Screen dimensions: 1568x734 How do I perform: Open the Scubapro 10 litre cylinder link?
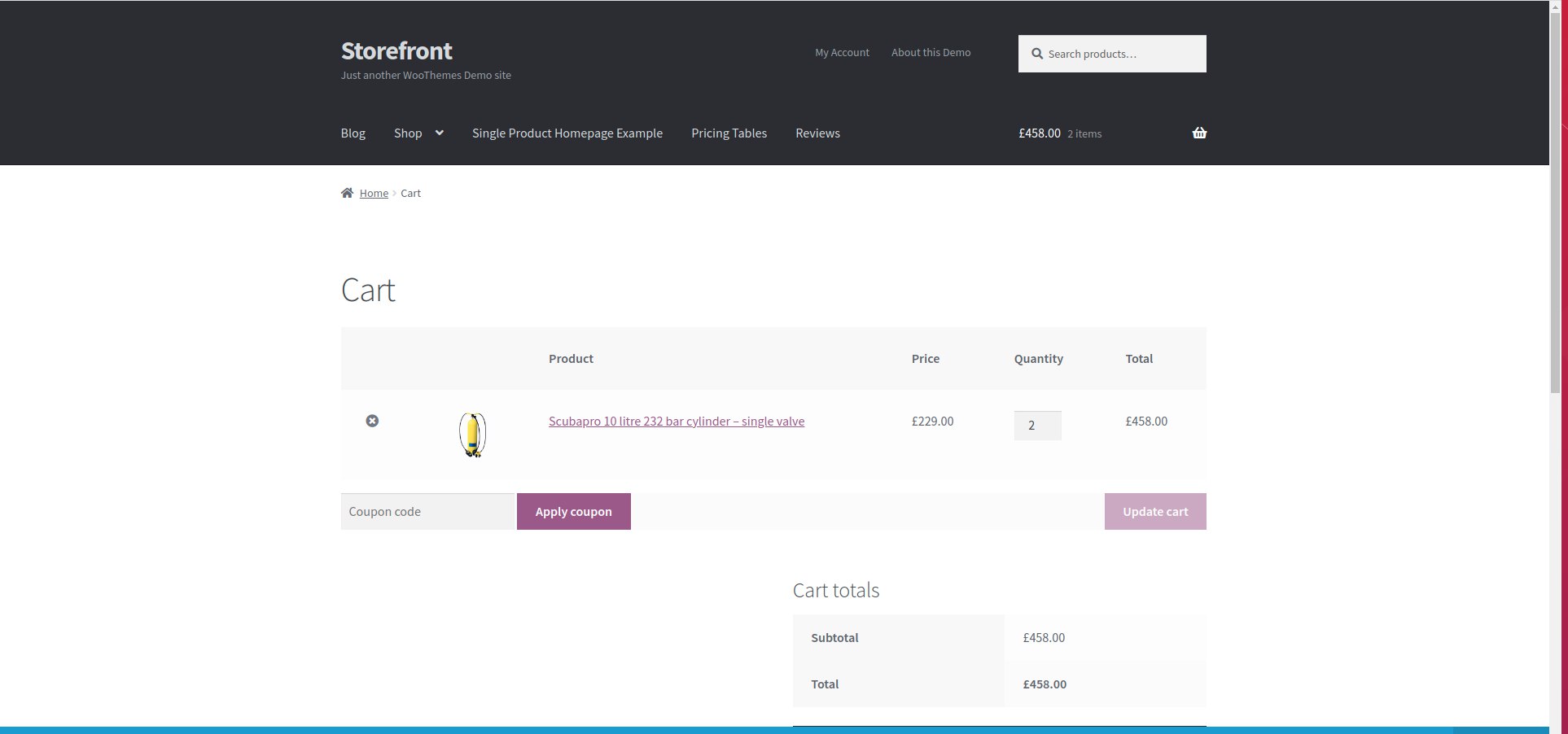(676, 422)
